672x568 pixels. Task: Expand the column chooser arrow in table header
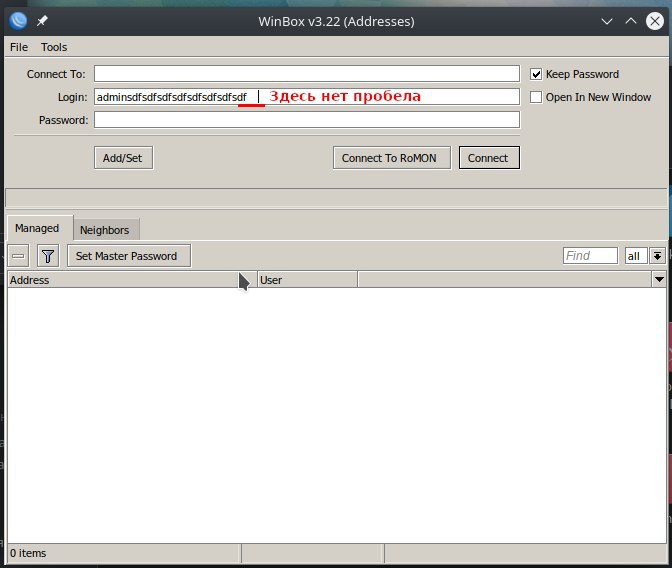659,279
